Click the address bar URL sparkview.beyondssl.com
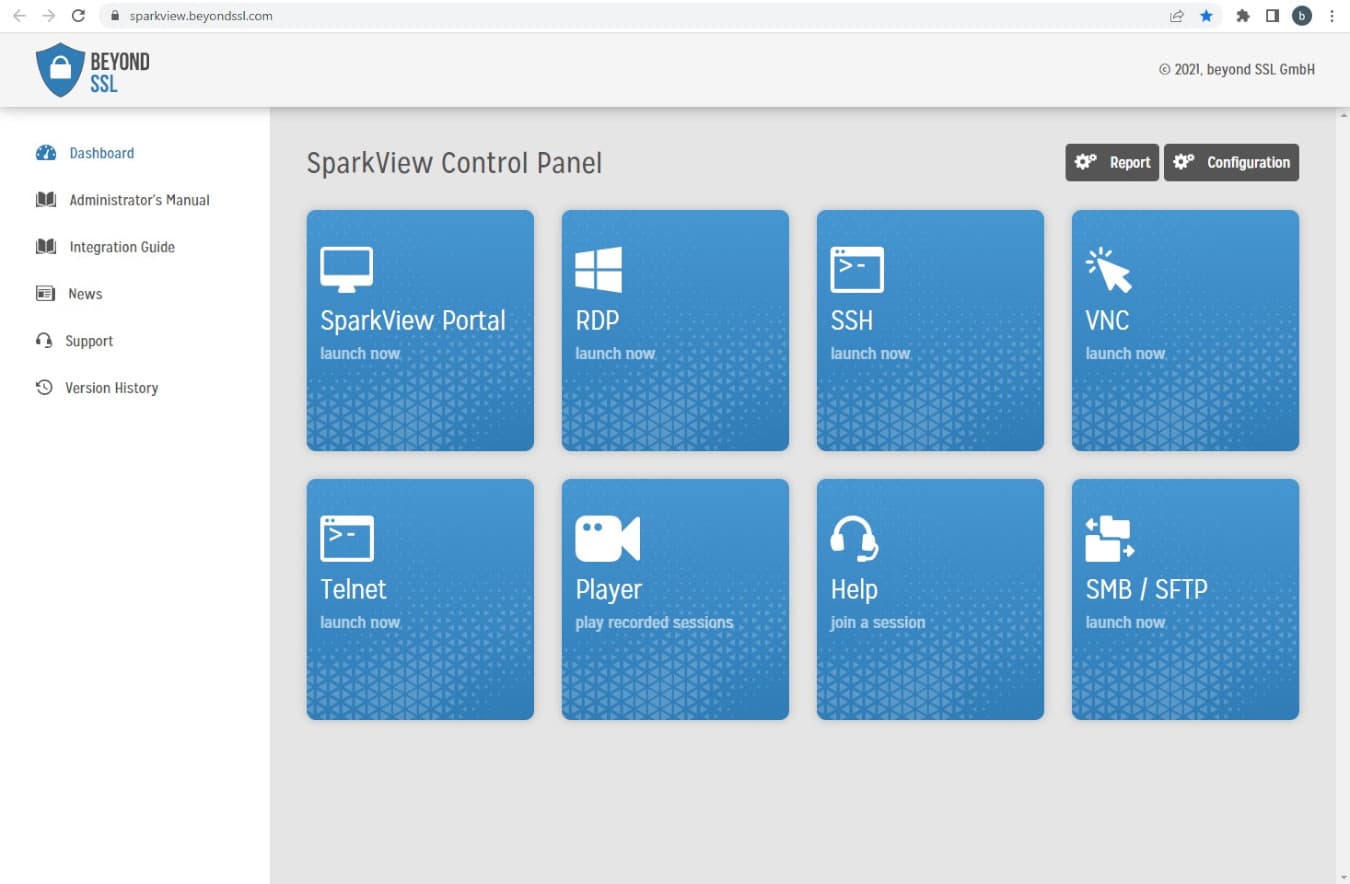The image size is (1350, 884). click(x=201, y=16)
